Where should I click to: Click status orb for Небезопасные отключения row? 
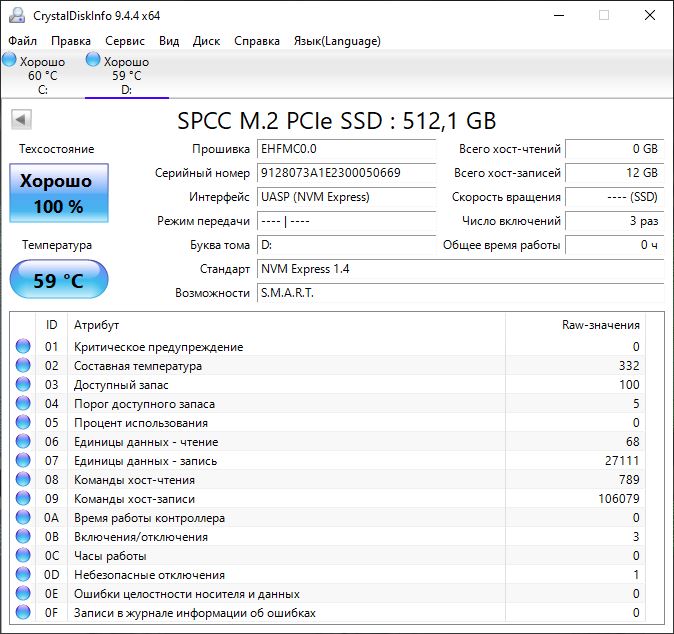[x=23, y=575]
